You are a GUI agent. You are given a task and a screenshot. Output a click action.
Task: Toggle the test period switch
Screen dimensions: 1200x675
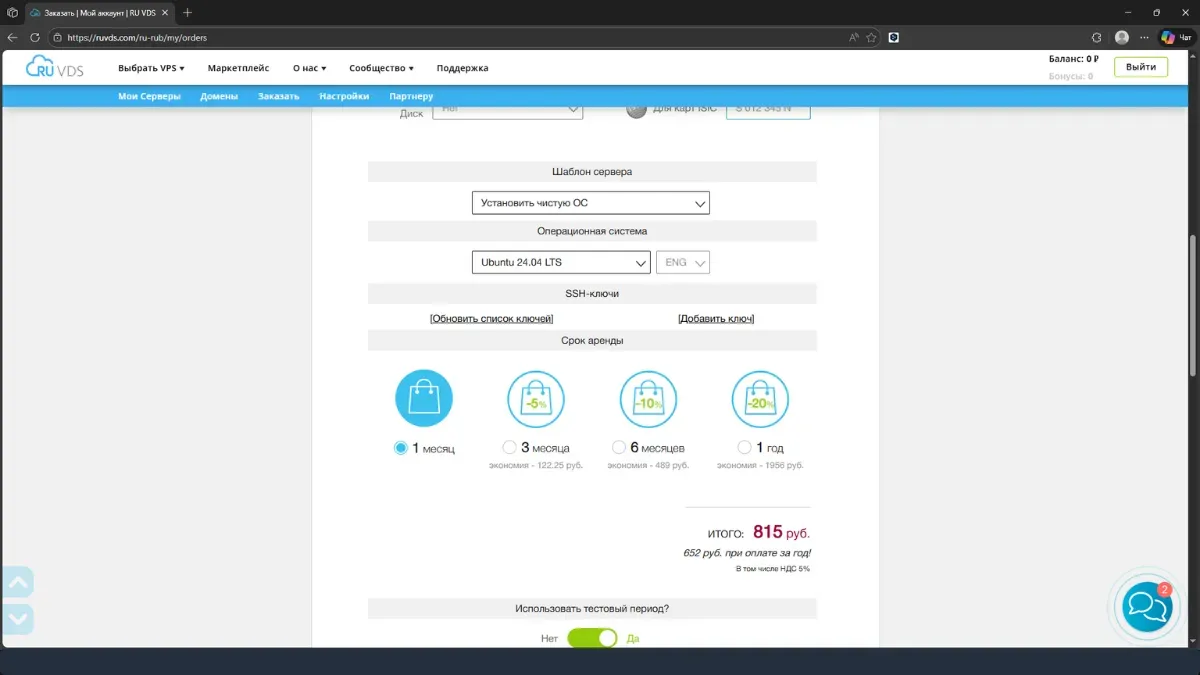point(592,638)
